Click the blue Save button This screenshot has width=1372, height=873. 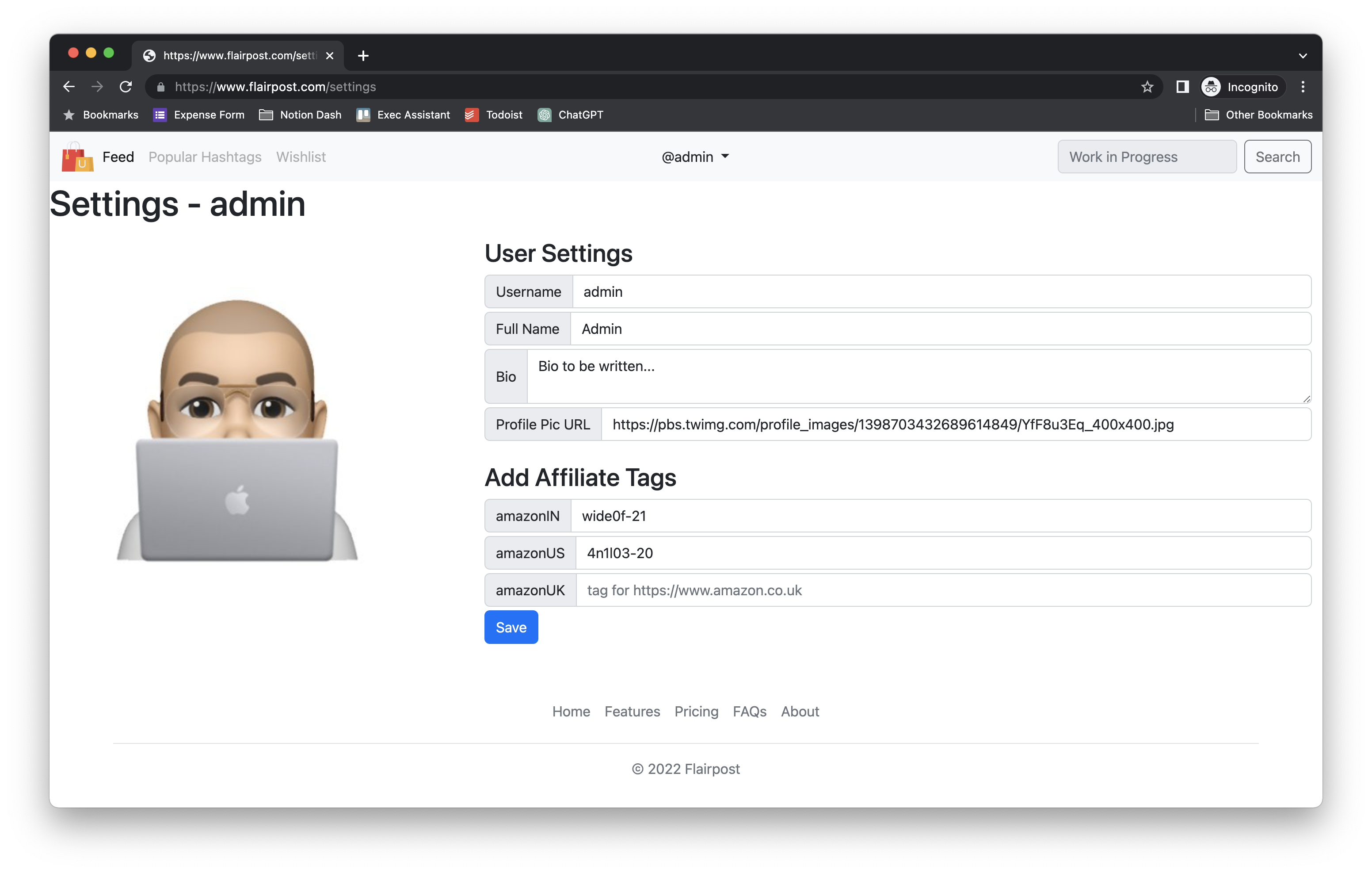tap(511, 627)
